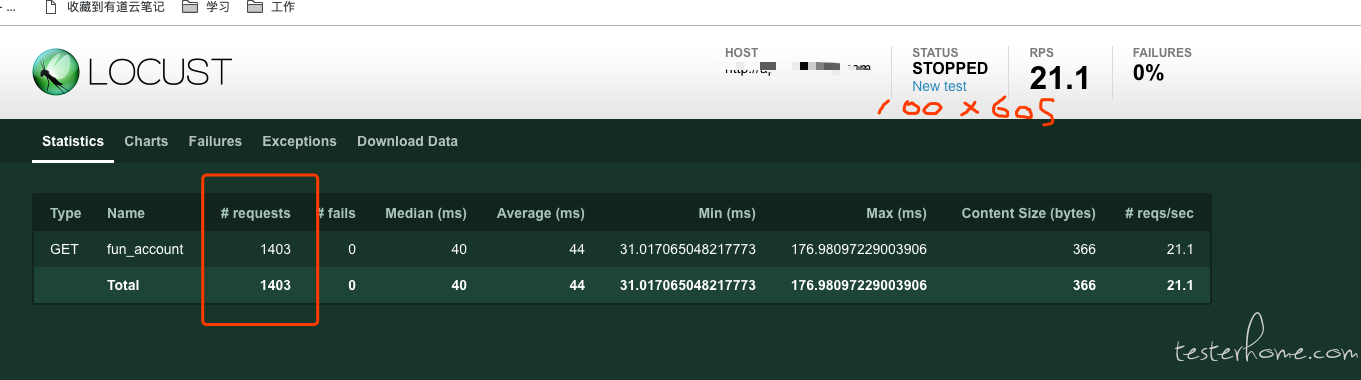Viewport: 1361px width, 380px height.
Task: Sort by # fails column header
Action: click(x=336, y=213)
